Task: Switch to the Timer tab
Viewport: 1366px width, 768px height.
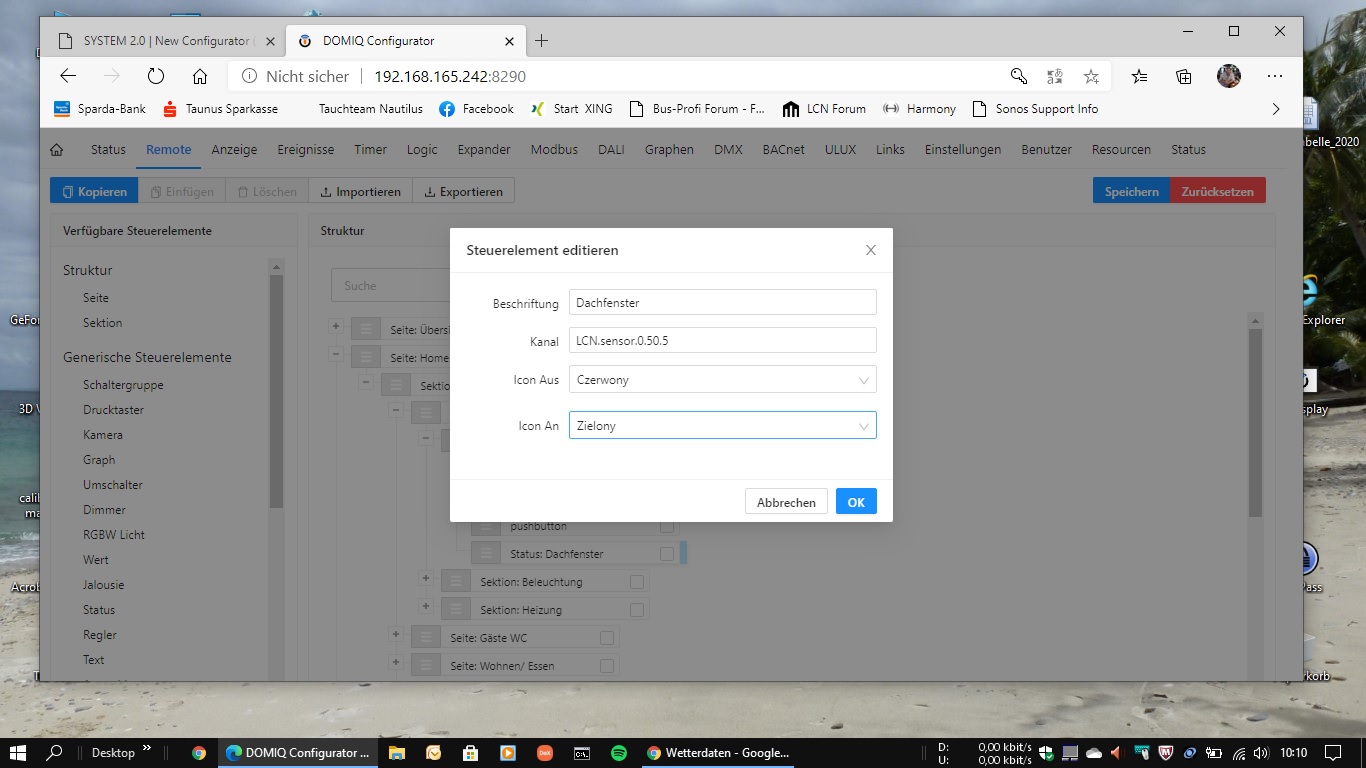Action: tap(370, 150)
